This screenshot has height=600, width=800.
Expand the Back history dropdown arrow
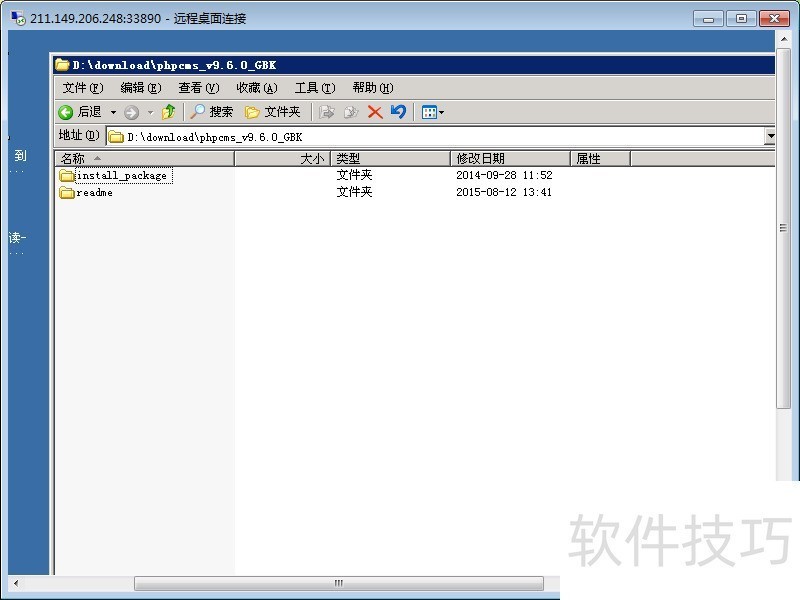113,112
